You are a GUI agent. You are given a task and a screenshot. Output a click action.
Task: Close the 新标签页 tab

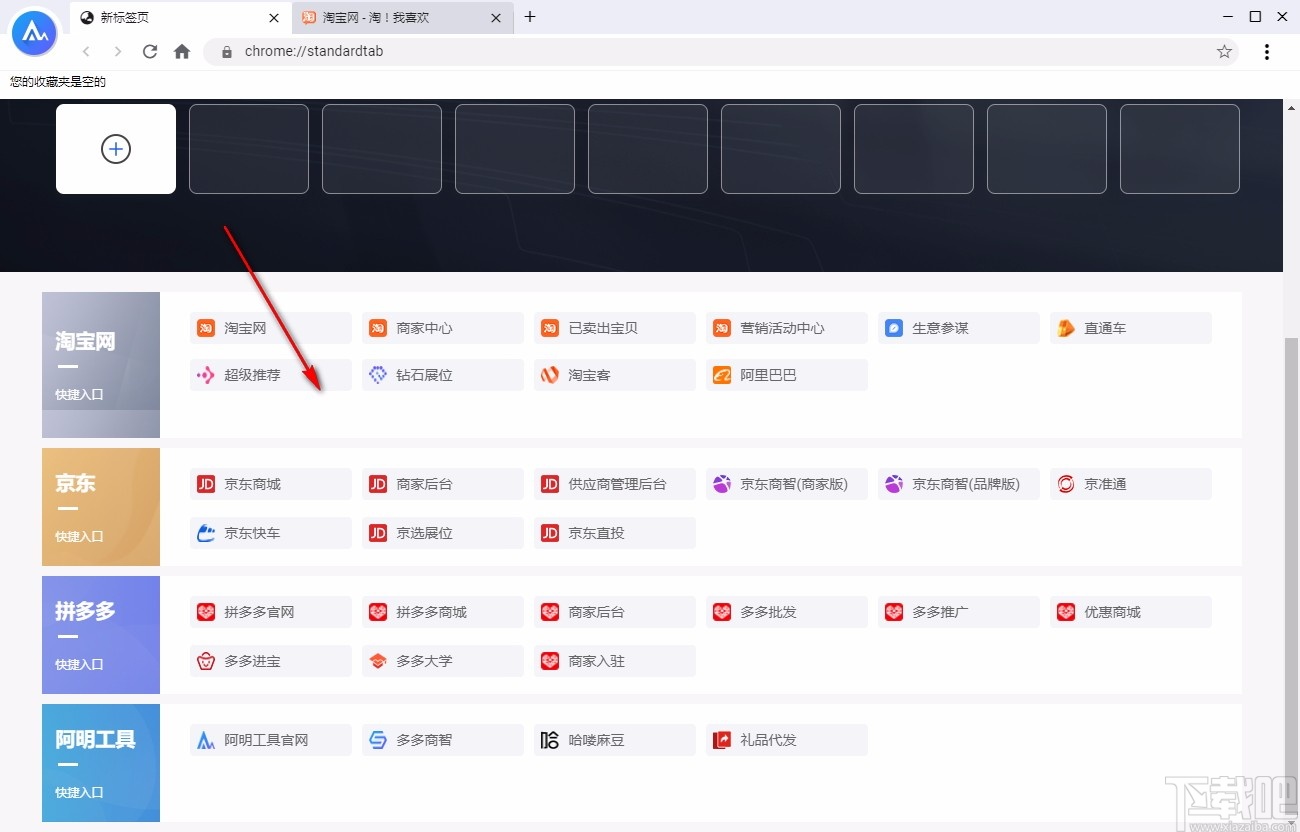274,17
